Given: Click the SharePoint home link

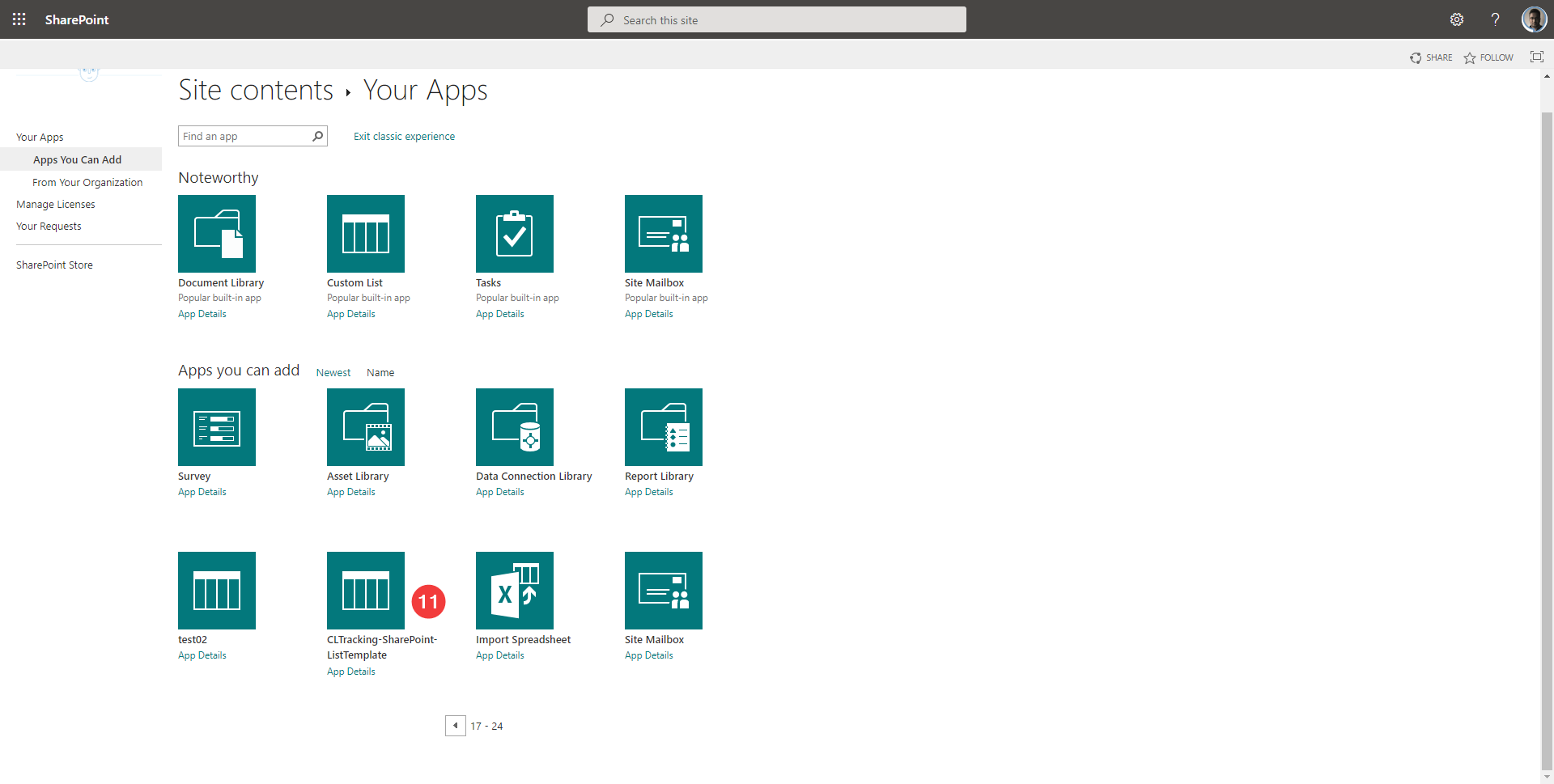Looking at the screenshot, I should (x=77, y=19).
